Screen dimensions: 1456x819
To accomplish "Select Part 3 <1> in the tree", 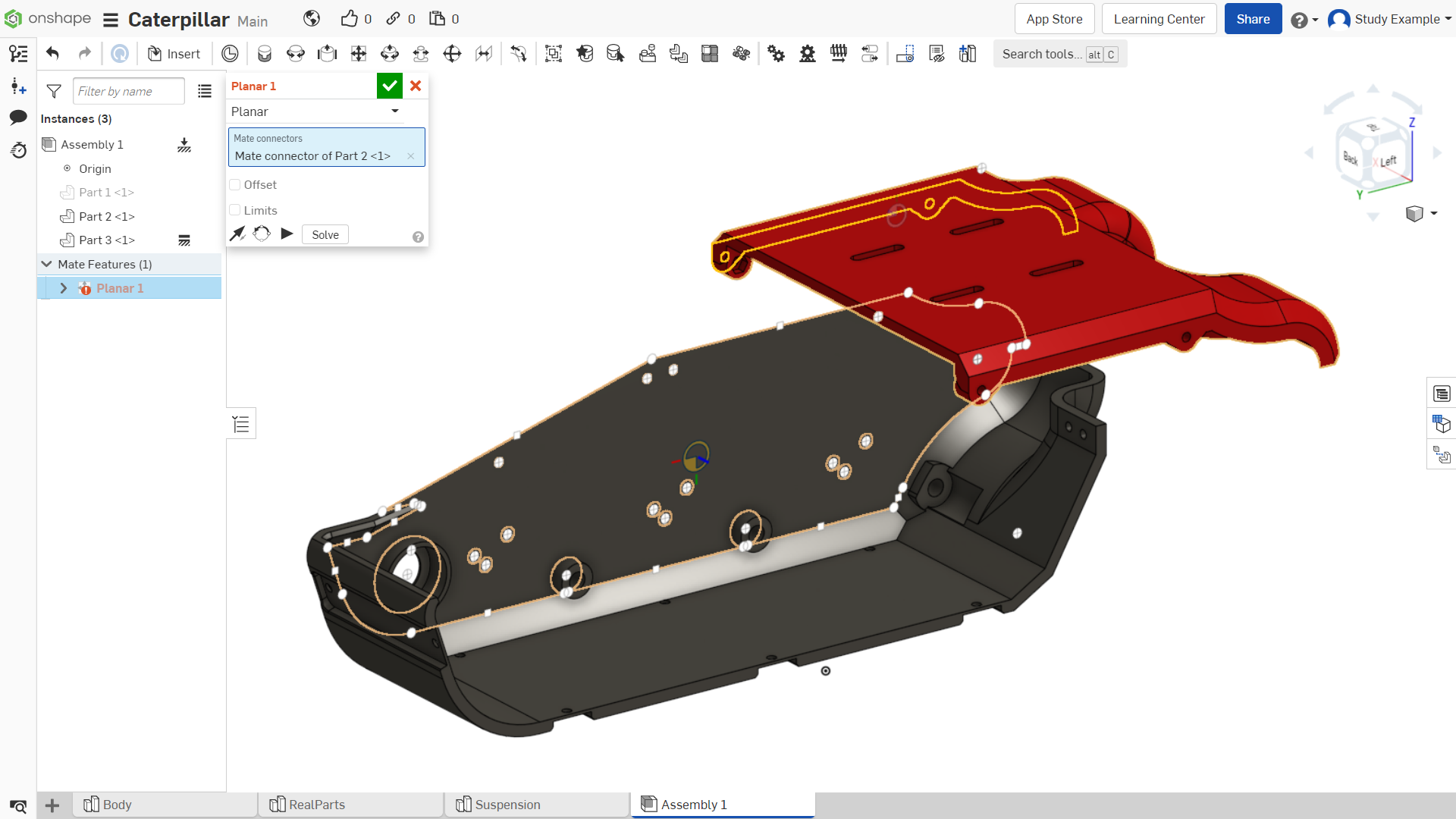I will (107, 240).
